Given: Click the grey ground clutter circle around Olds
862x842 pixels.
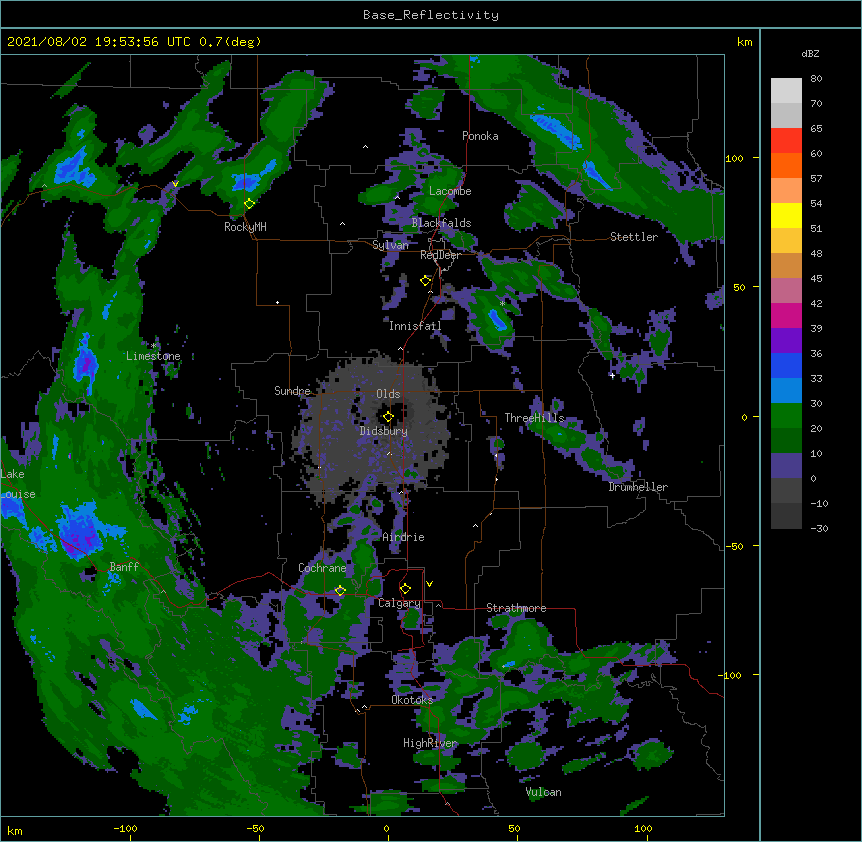Looking at the screenshot, I should [x=375, y=428].
